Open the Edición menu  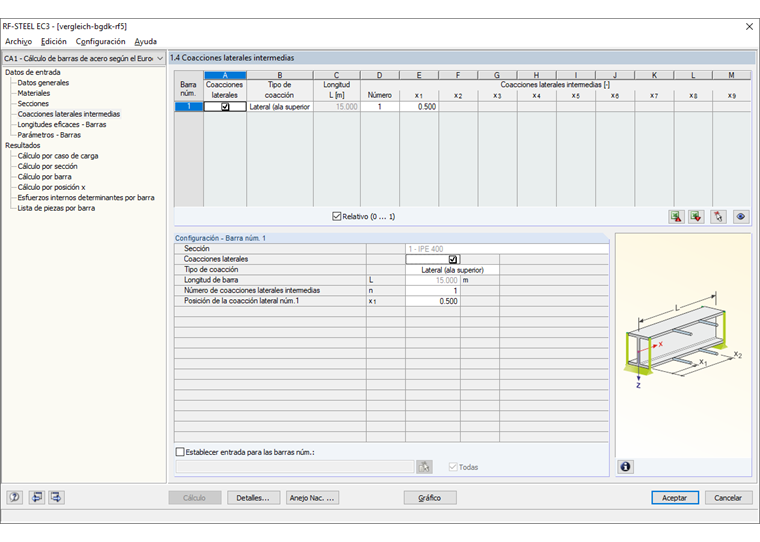[53, 42]
